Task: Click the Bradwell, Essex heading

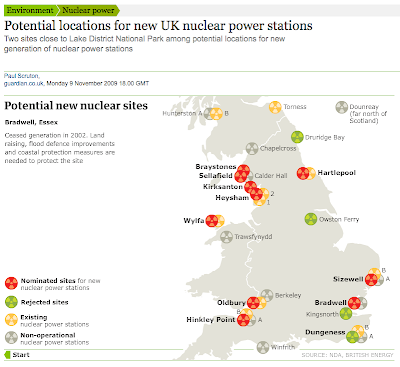Action: [x=31, y=122]
